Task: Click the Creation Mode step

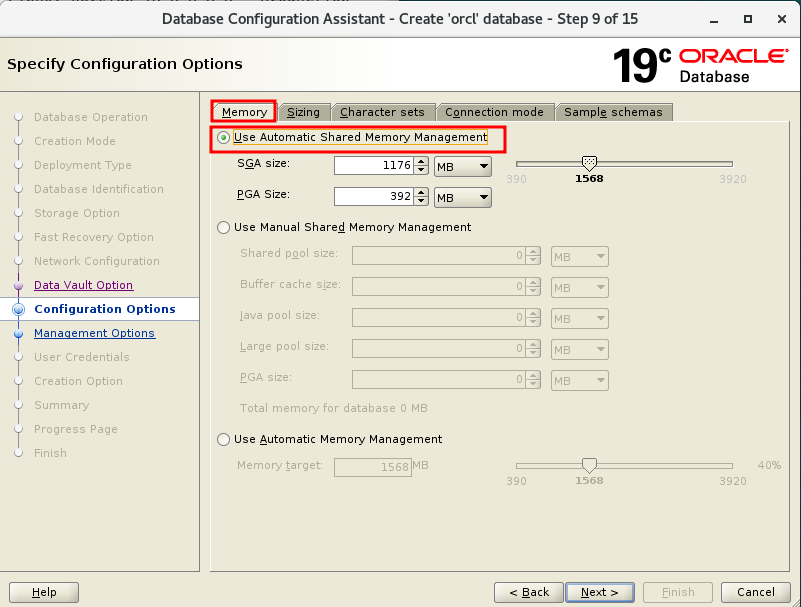Action: (75, 141)
